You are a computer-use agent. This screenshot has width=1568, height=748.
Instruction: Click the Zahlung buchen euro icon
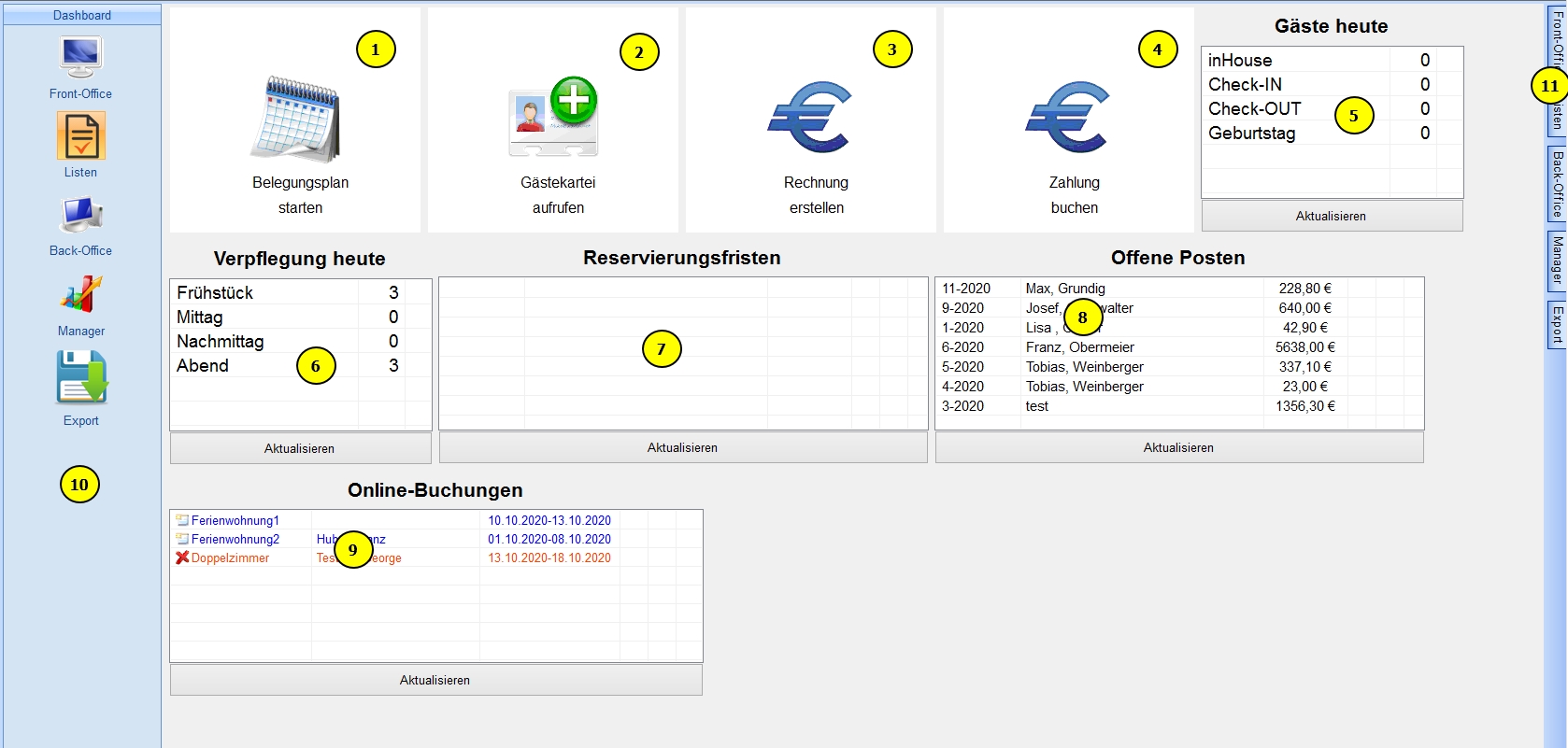click(1068, 118)
